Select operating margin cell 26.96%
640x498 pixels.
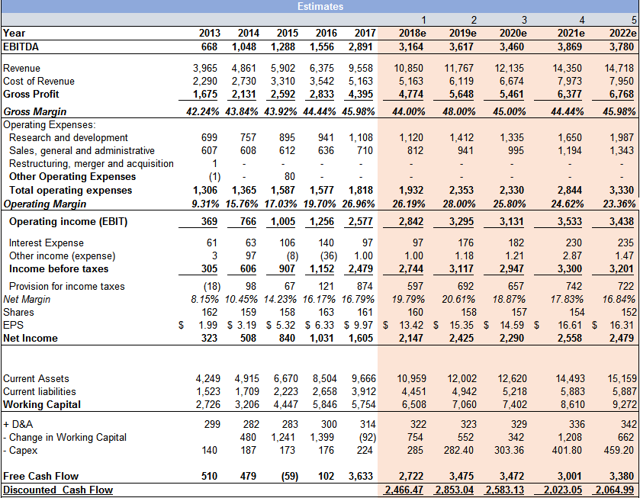(358, 204)
